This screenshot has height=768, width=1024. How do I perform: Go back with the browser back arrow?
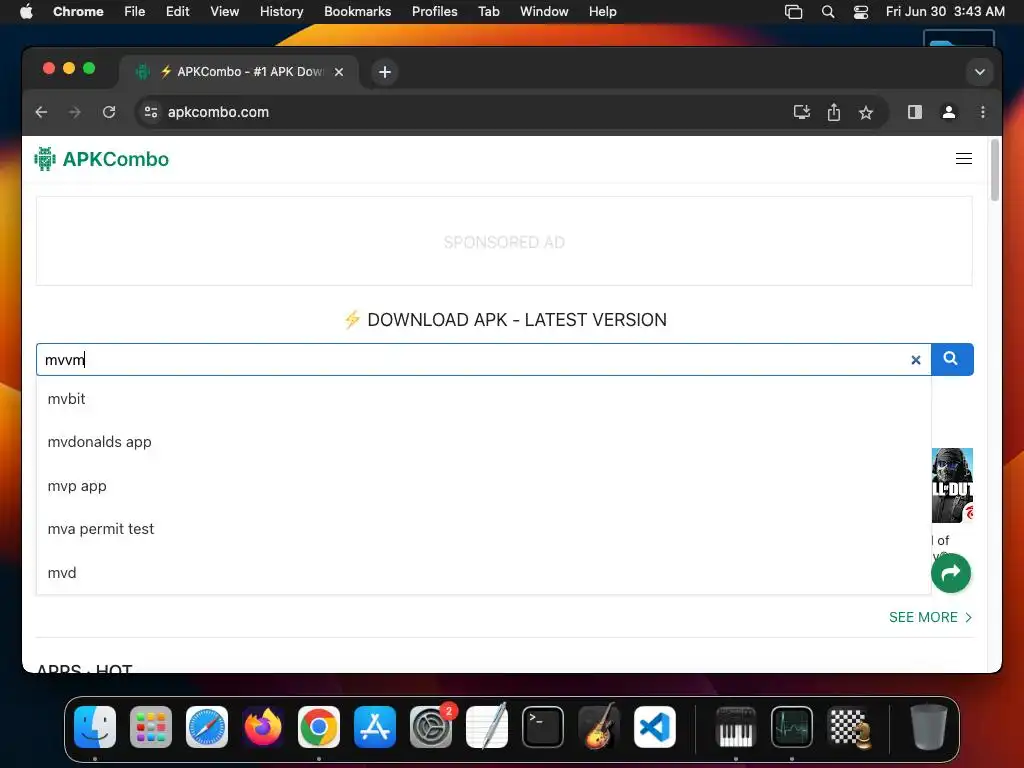click(x=41, y=112)
